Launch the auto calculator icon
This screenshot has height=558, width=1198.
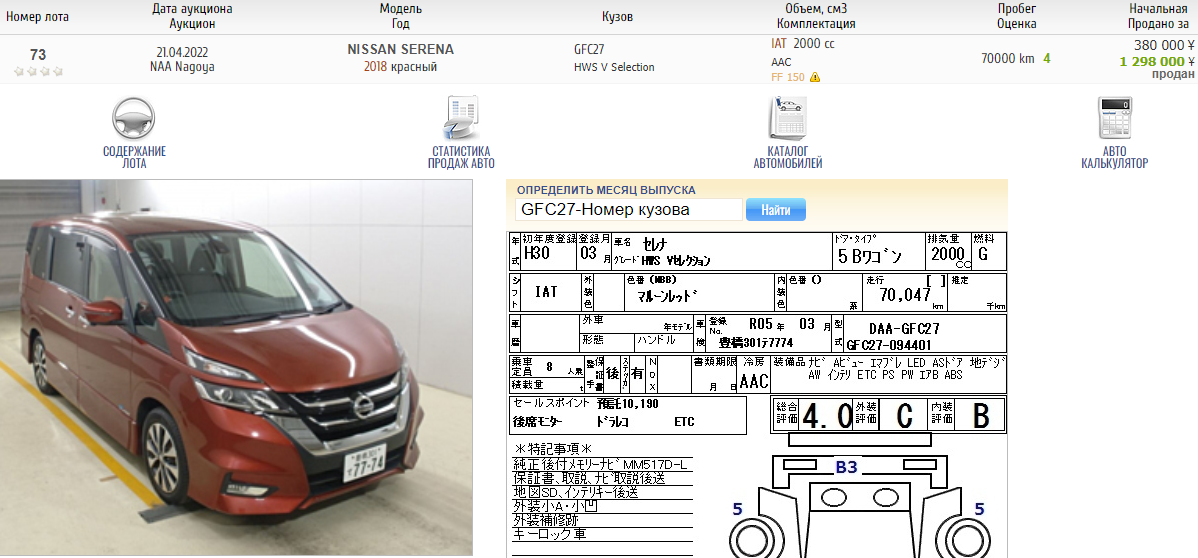pos(1114,118)
